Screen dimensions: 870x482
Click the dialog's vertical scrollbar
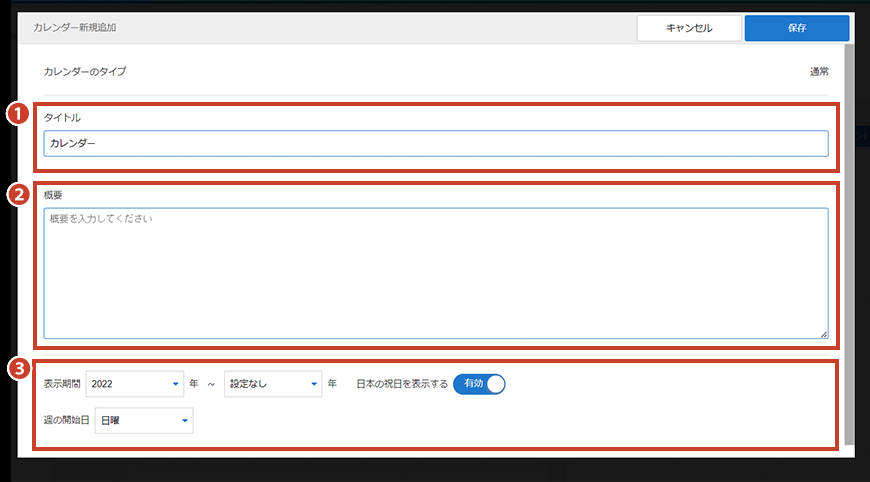point(849,240)
